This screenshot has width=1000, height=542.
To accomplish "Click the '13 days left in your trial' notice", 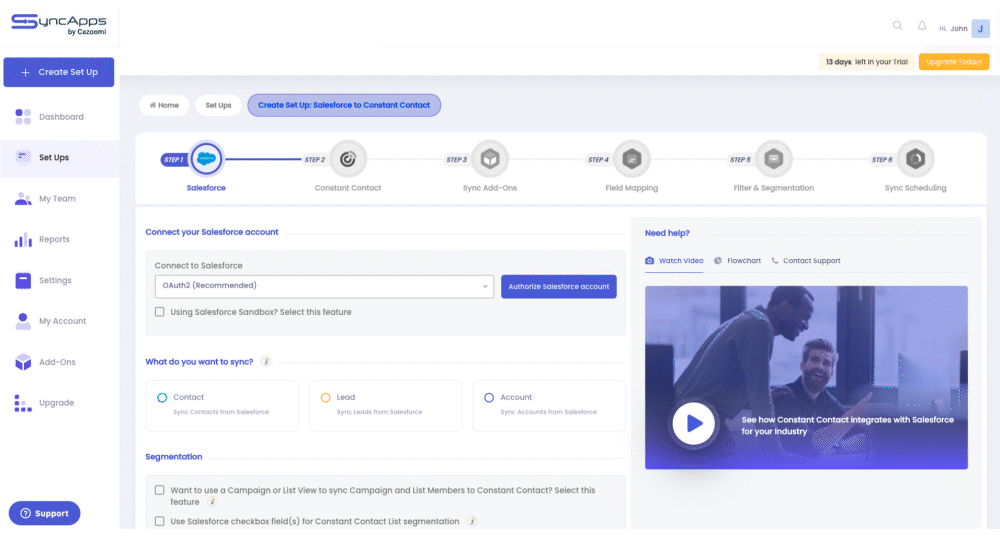I will tap(867, 62).
